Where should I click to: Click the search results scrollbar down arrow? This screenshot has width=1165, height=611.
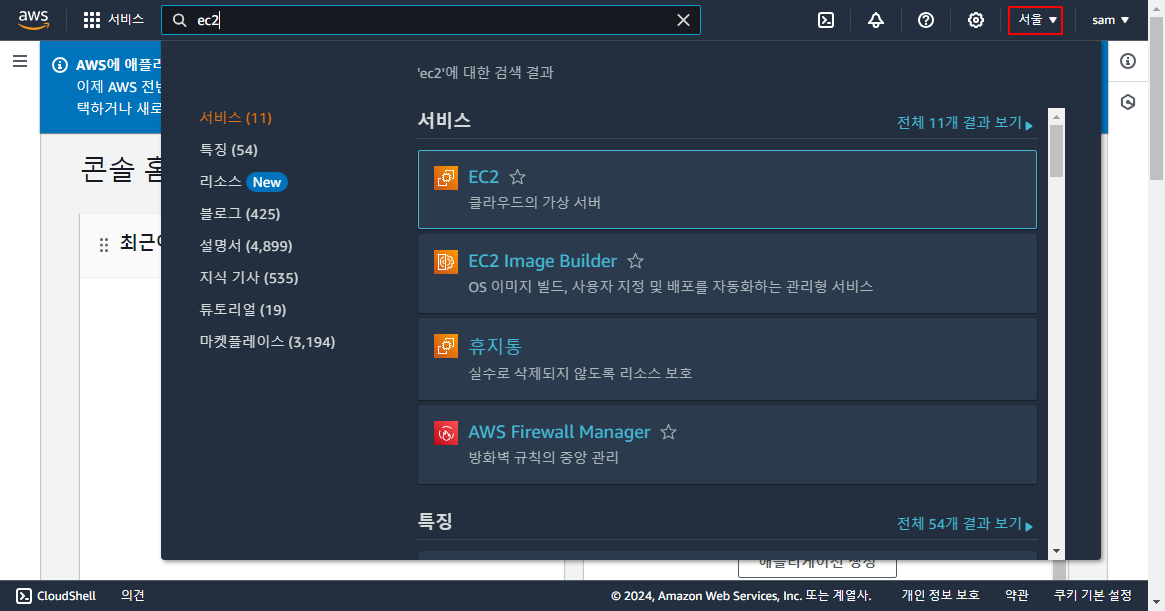coord(1056,552)
